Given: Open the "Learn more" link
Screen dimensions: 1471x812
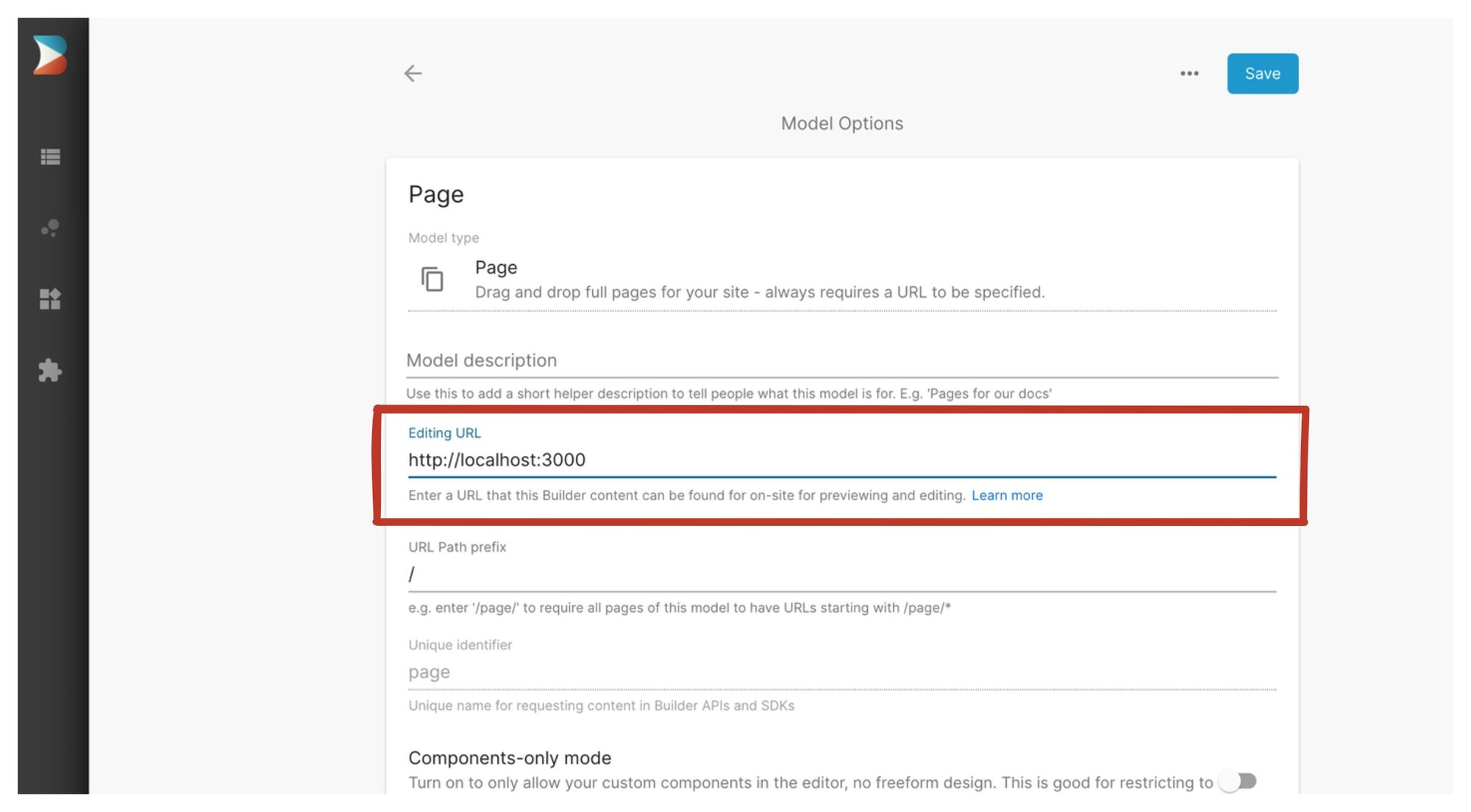Looking at the screenshot, I should [x=1007, y=495].
